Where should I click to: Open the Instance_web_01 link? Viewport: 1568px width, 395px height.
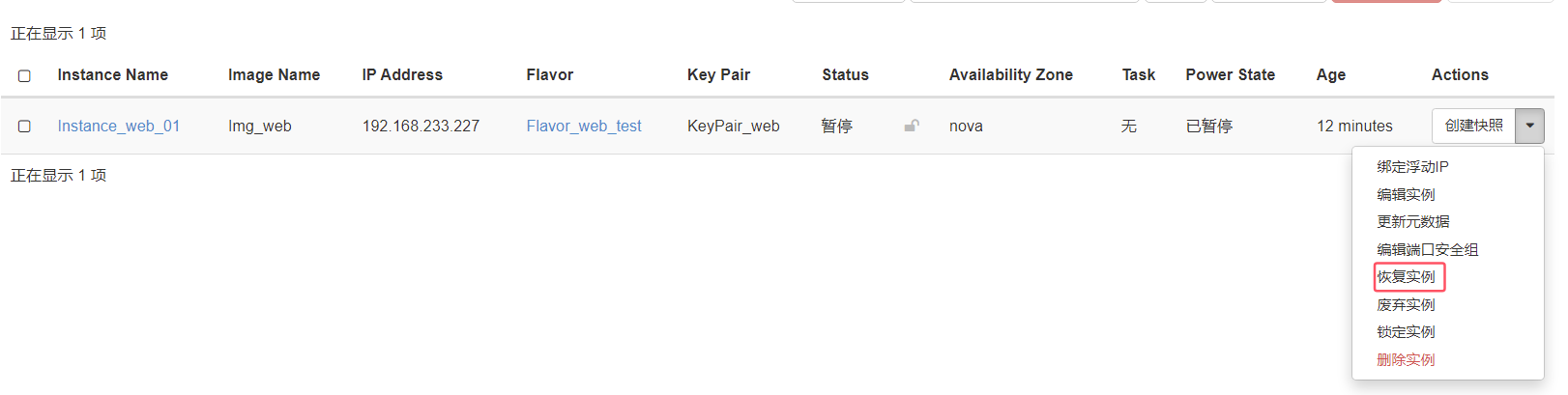coord(118,127)
